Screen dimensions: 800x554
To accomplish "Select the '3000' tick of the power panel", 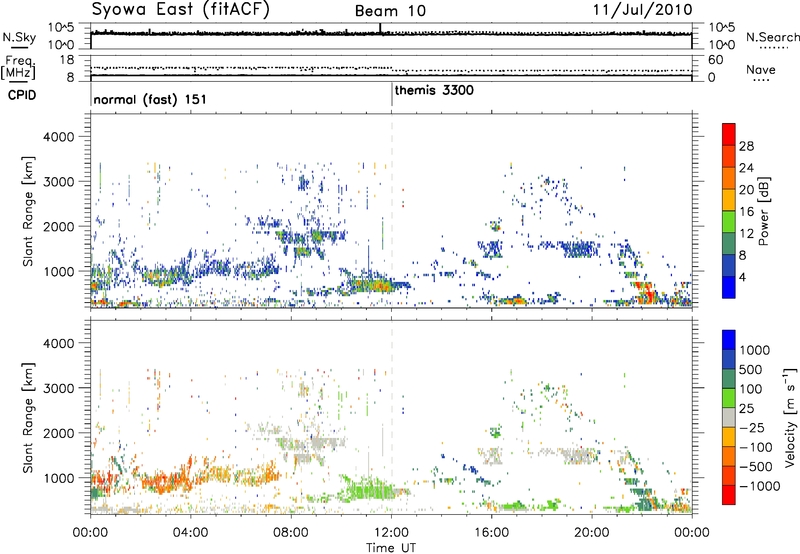I will click(x=58, y=182).
